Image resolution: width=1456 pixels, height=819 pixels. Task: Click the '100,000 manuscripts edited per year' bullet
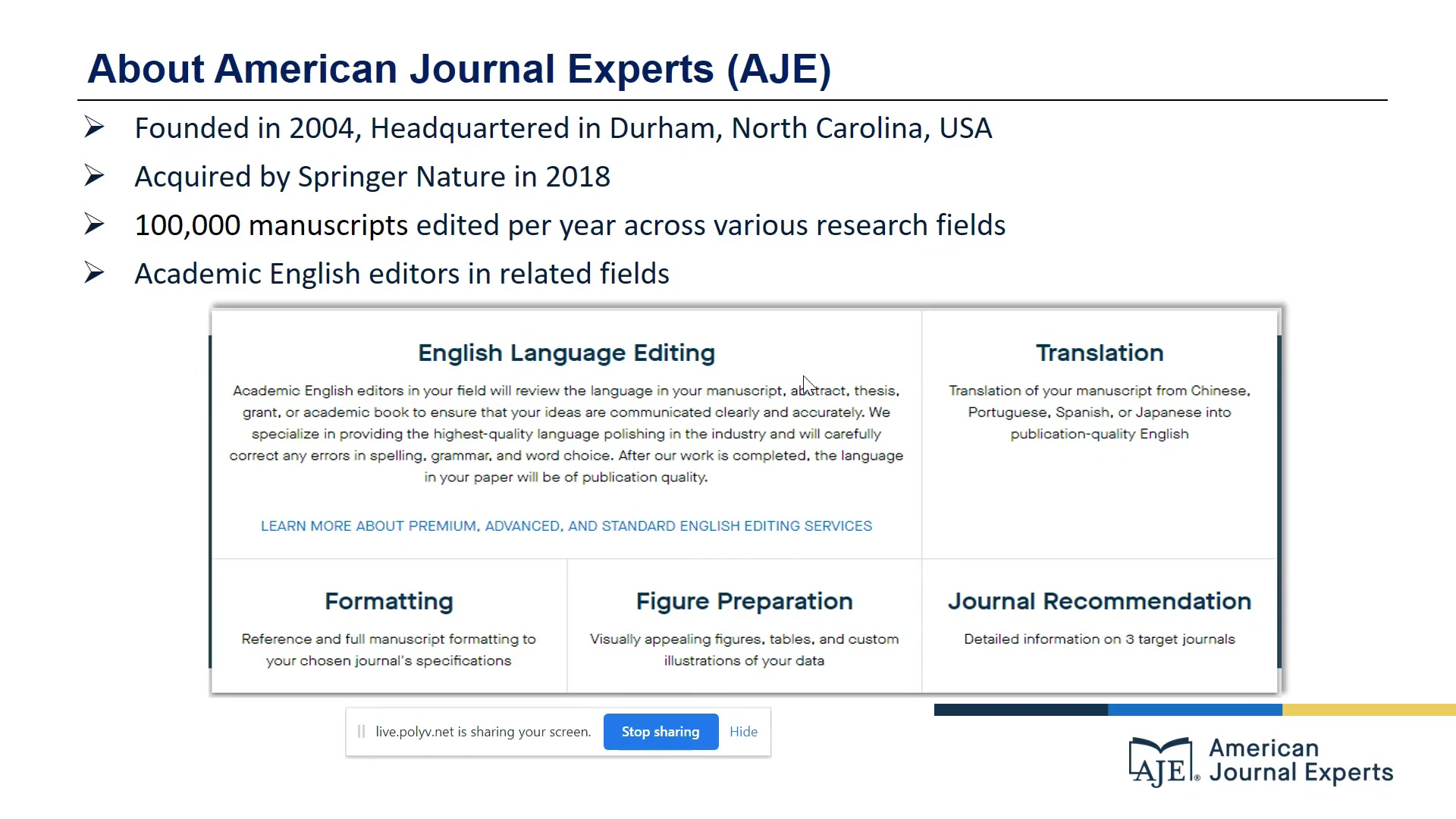coord(570,225)
